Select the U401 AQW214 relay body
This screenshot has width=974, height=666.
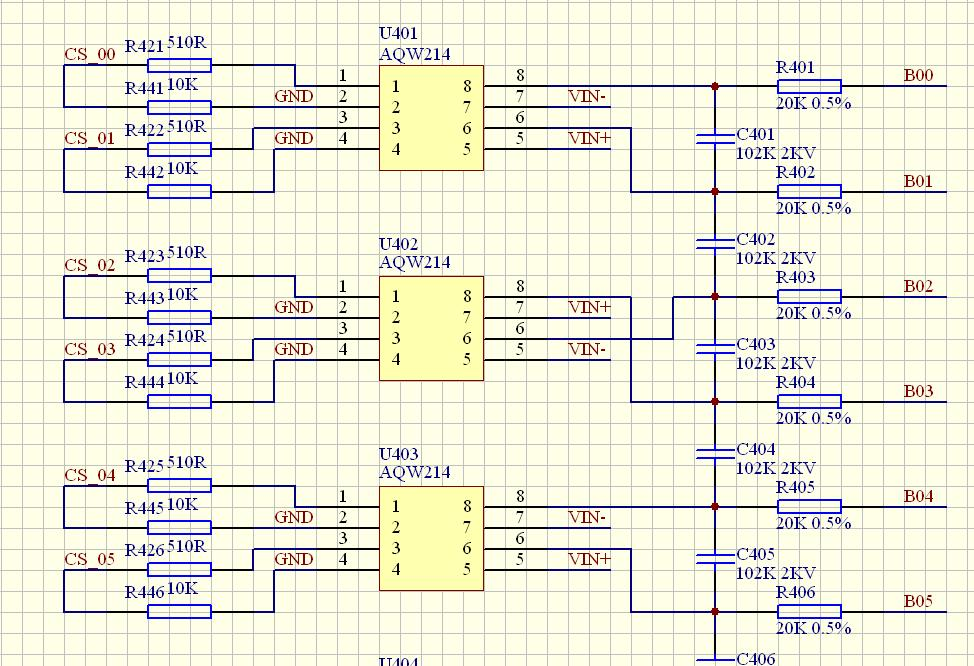[431, 118]
